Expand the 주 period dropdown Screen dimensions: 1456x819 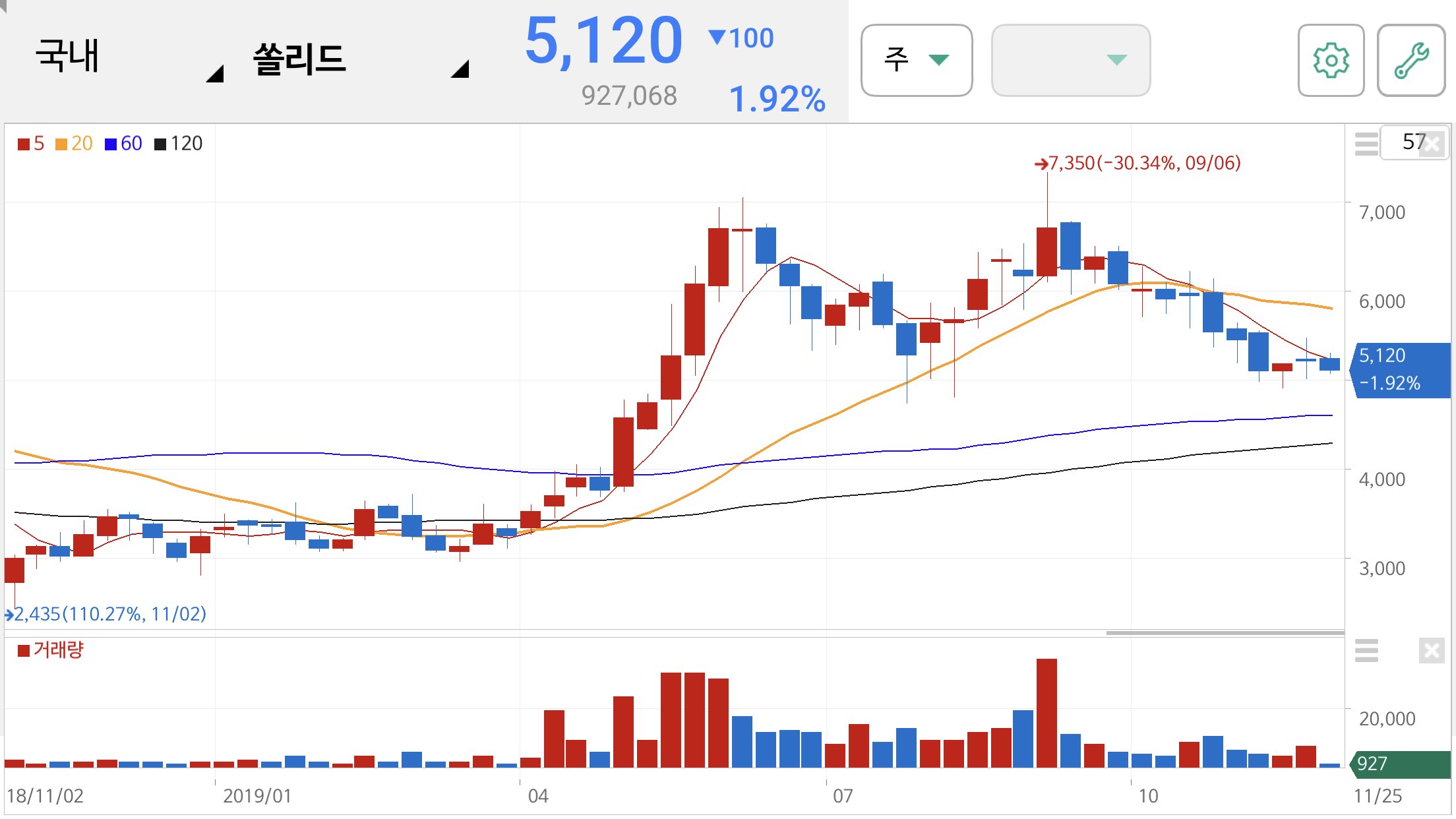click(x=917, y=61)
